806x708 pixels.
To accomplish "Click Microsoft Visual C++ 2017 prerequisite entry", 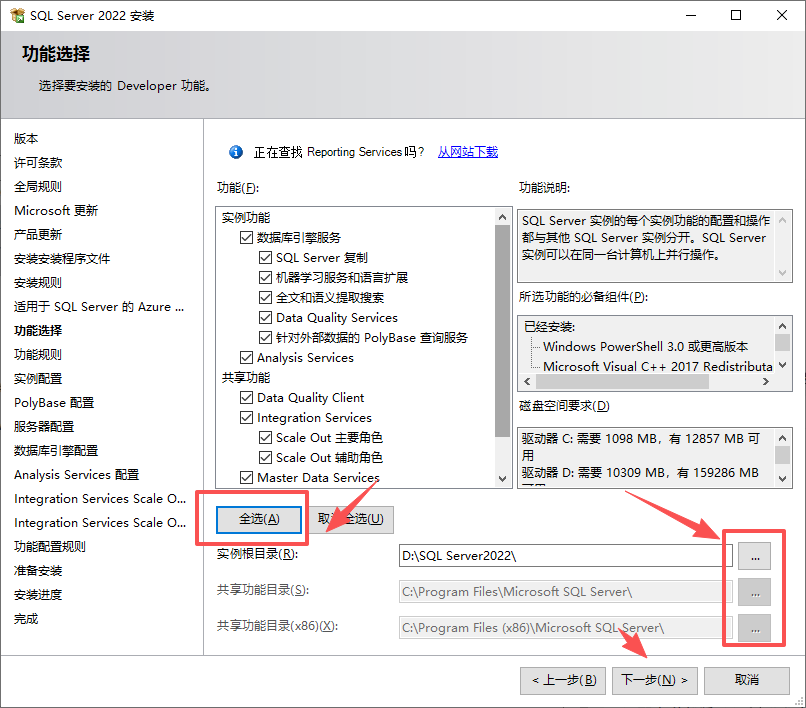I will pyautogui.click(x=658, y=367).
